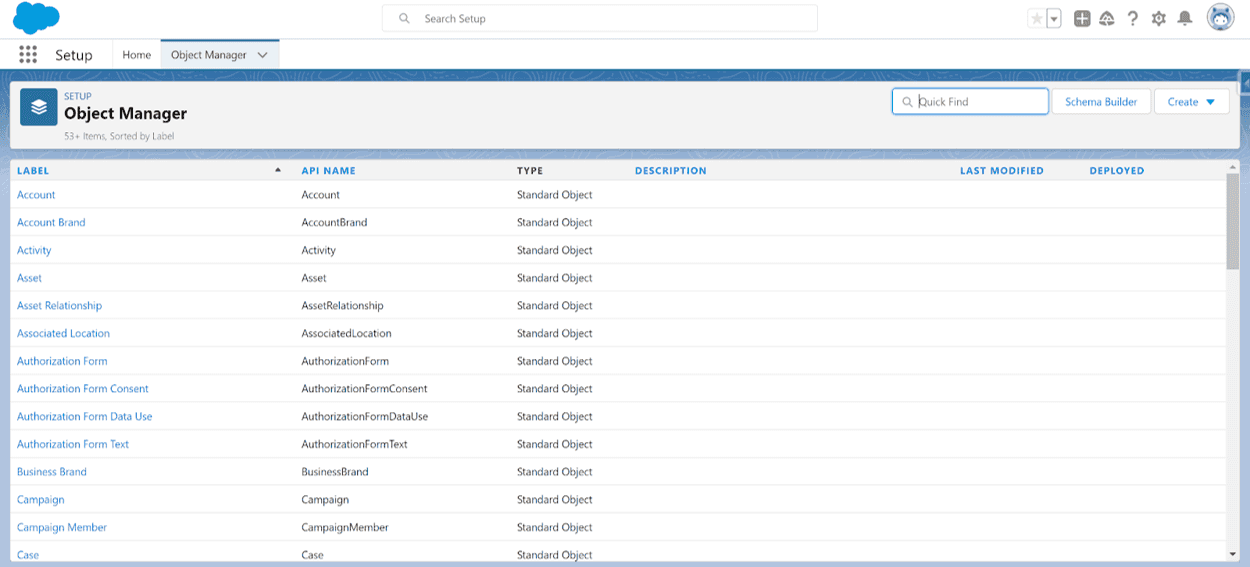The height and width of the screenshot is (567, 1250).
Task: Open the Setup gear menu
Action: 1159,18
